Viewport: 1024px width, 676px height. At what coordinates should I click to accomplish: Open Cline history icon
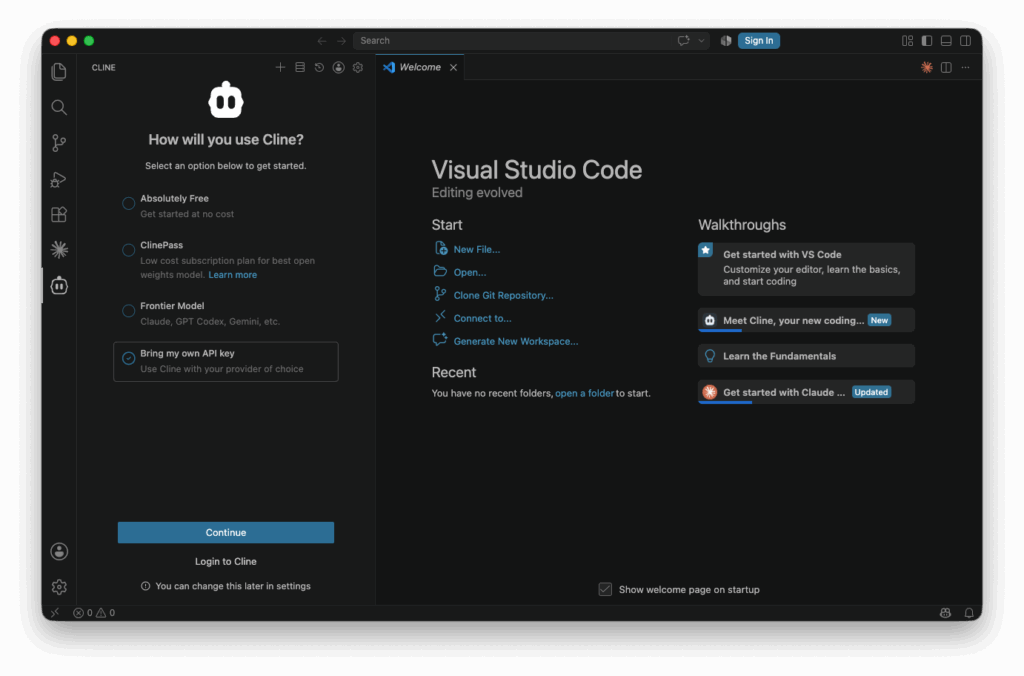click(319, 67)
